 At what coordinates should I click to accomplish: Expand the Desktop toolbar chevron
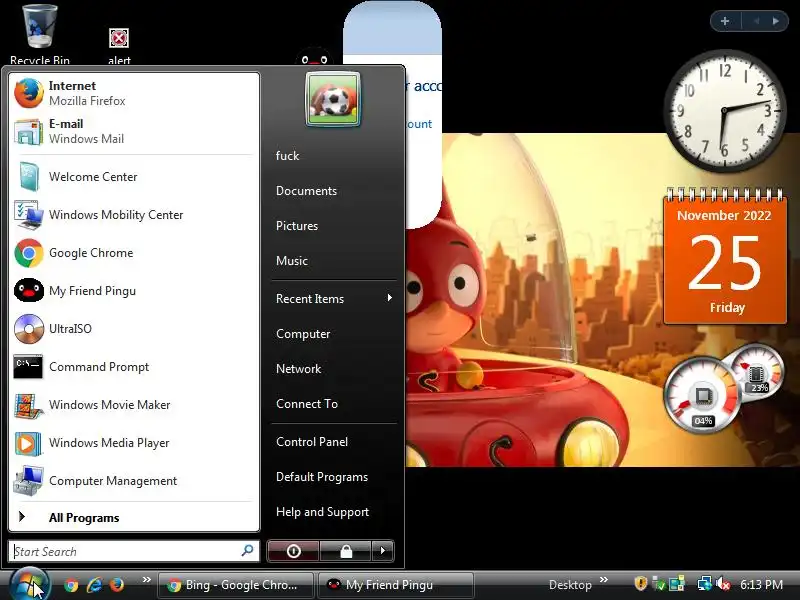604,580
